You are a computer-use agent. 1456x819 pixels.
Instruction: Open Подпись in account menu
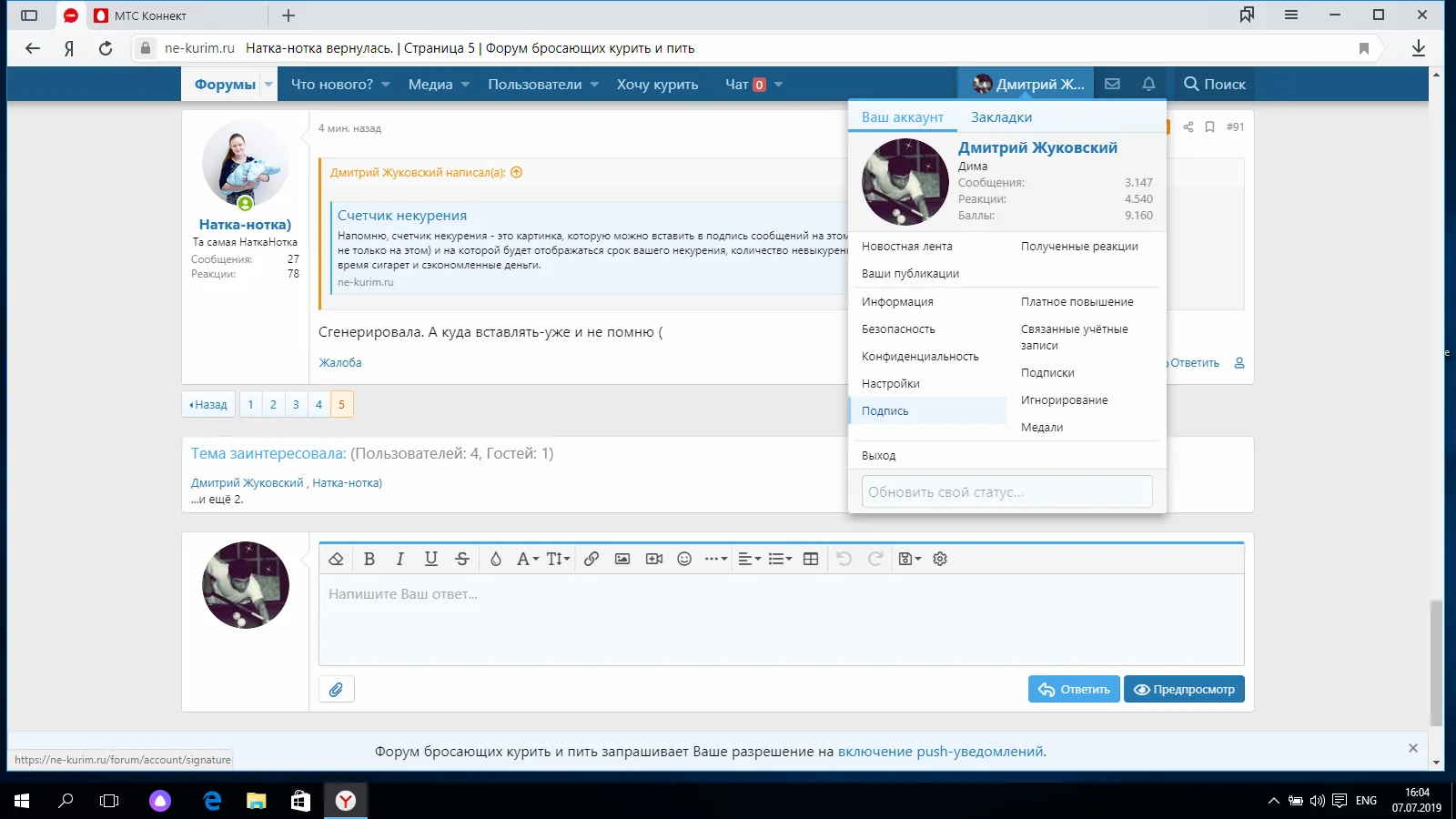(x=928, y=411)
